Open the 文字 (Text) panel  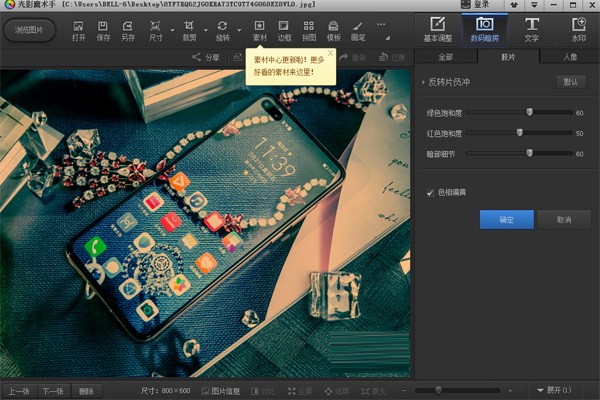532,28
